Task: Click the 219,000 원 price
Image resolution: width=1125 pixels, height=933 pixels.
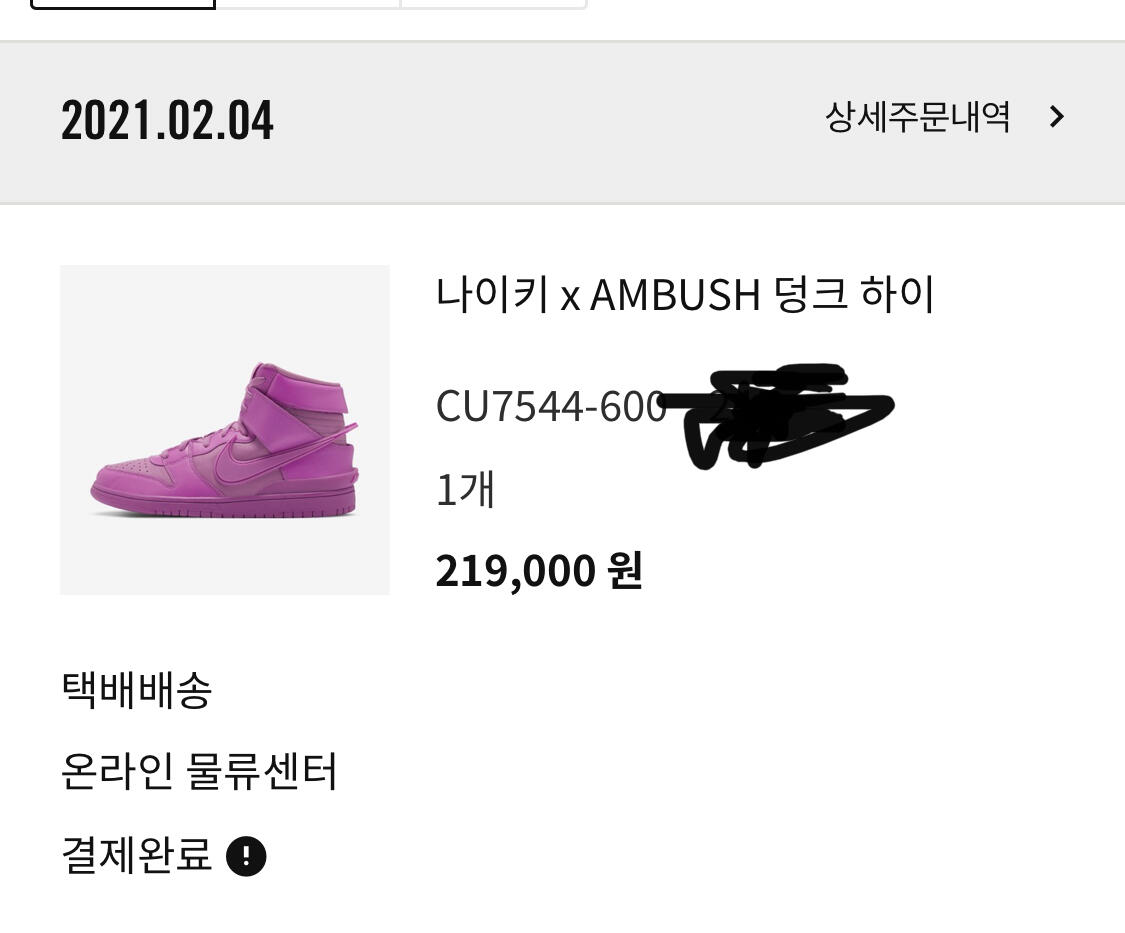Action: [539, 571]
